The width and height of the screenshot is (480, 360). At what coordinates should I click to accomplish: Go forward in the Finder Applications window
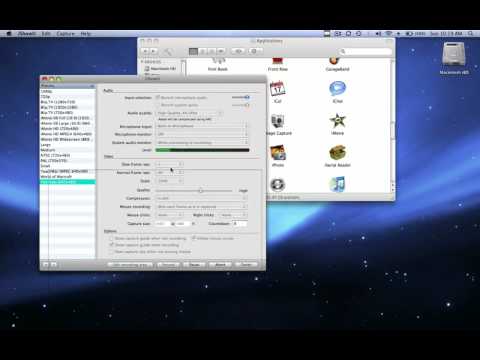click(153, 51)
